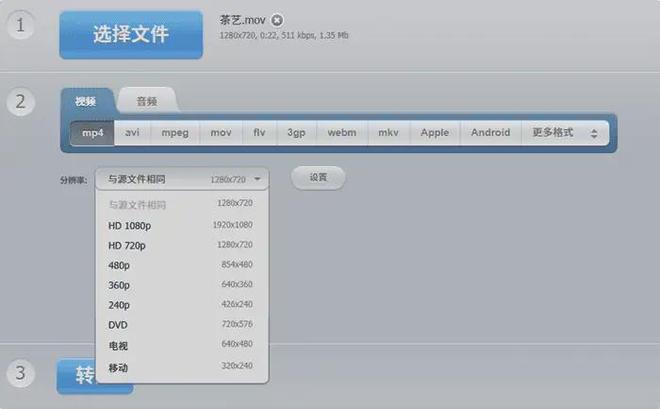Choose the mpeg format
660x409 pixels.
(x=175, y=133)
